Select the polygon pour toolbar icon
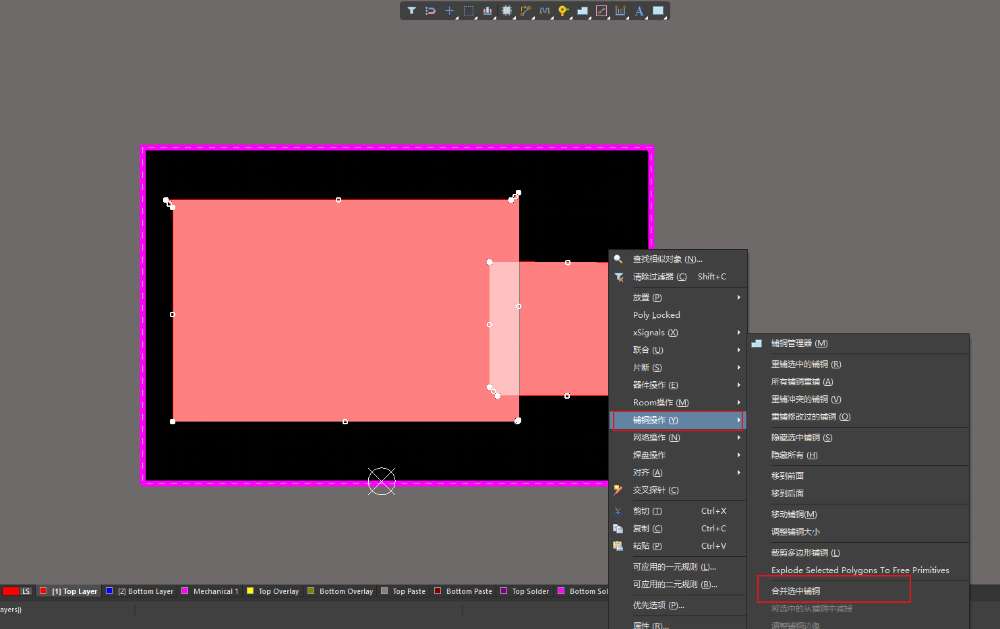The height and width of the screenshot is (629, 1000). point(582,11)
